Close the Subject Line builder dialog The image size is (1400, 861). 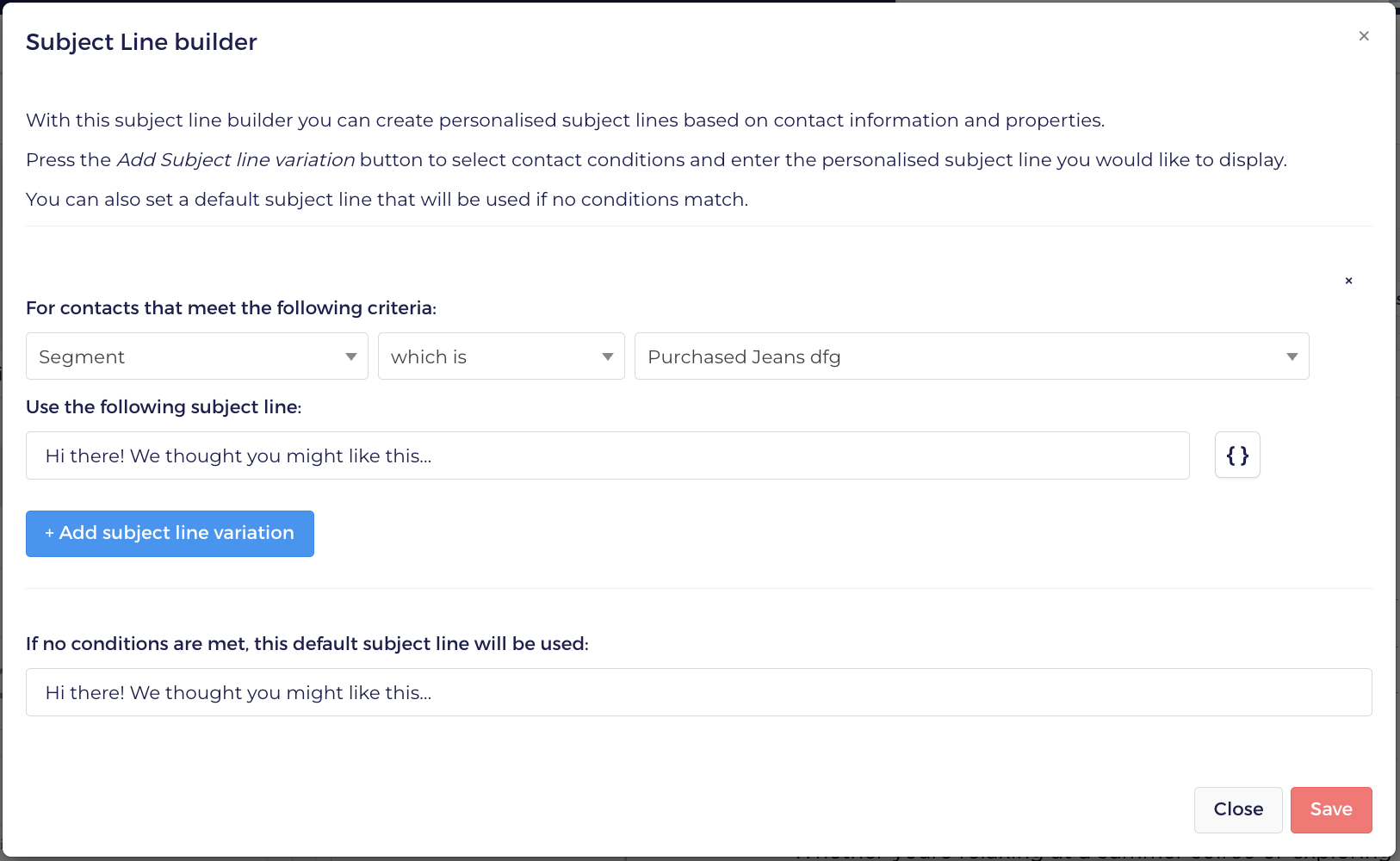pos(1364,36)
